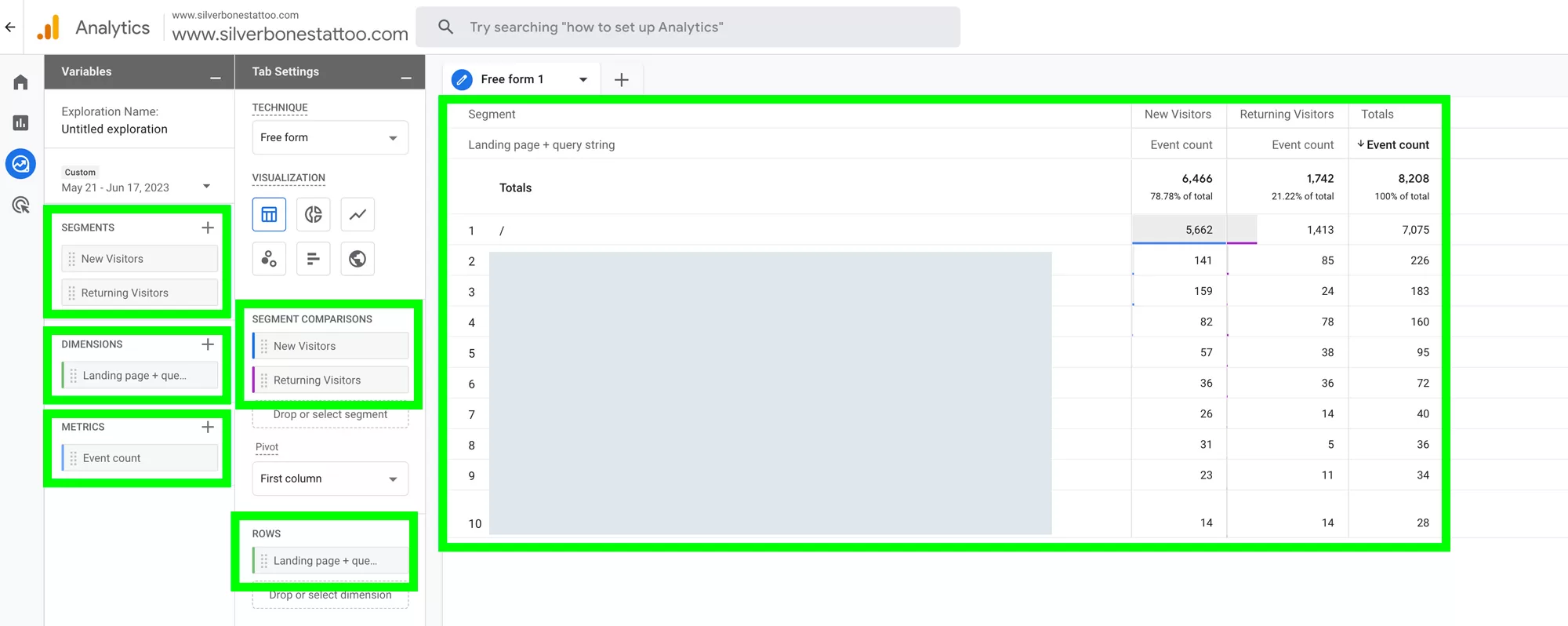Screen dimensions: 1568x626
Task: Select the scatter plot visualization
Action: point(269,259)
